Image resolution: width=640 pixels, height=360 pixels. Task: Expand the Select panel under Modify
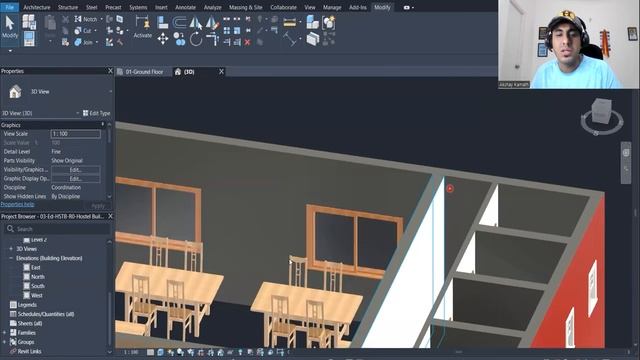pos(10,51)
